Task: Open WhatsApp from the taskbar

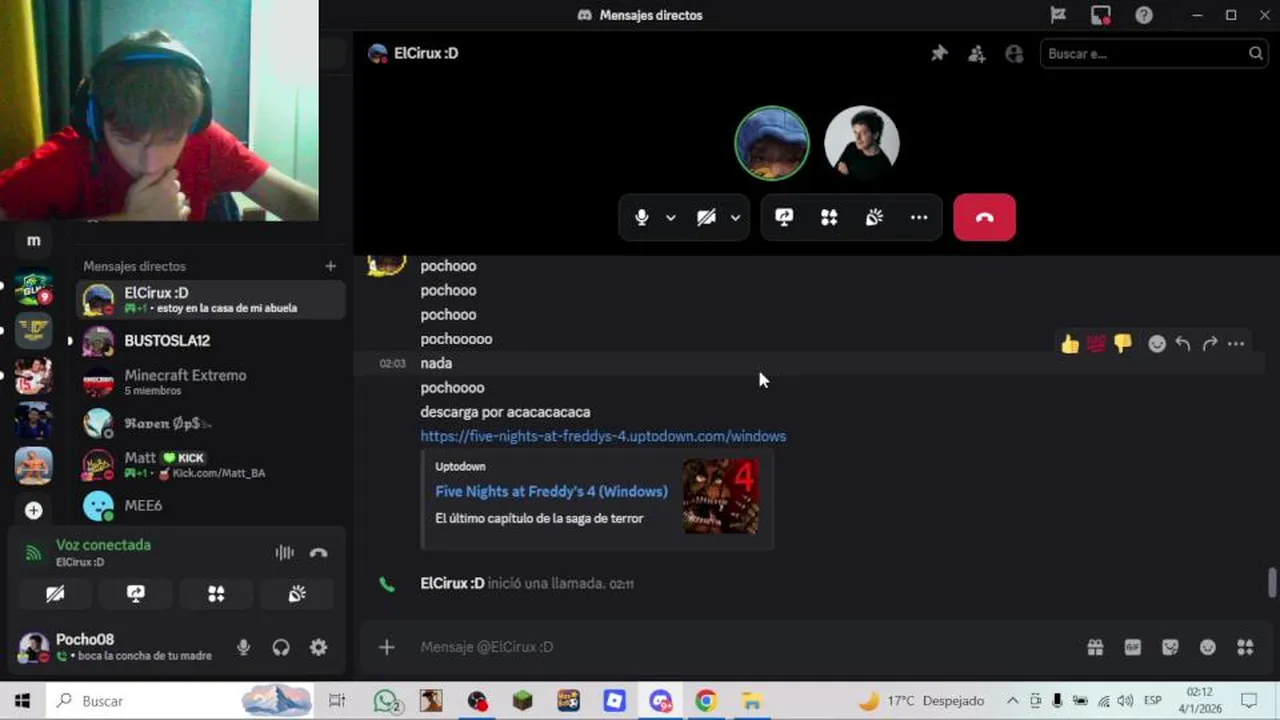Action: [386, 701]
